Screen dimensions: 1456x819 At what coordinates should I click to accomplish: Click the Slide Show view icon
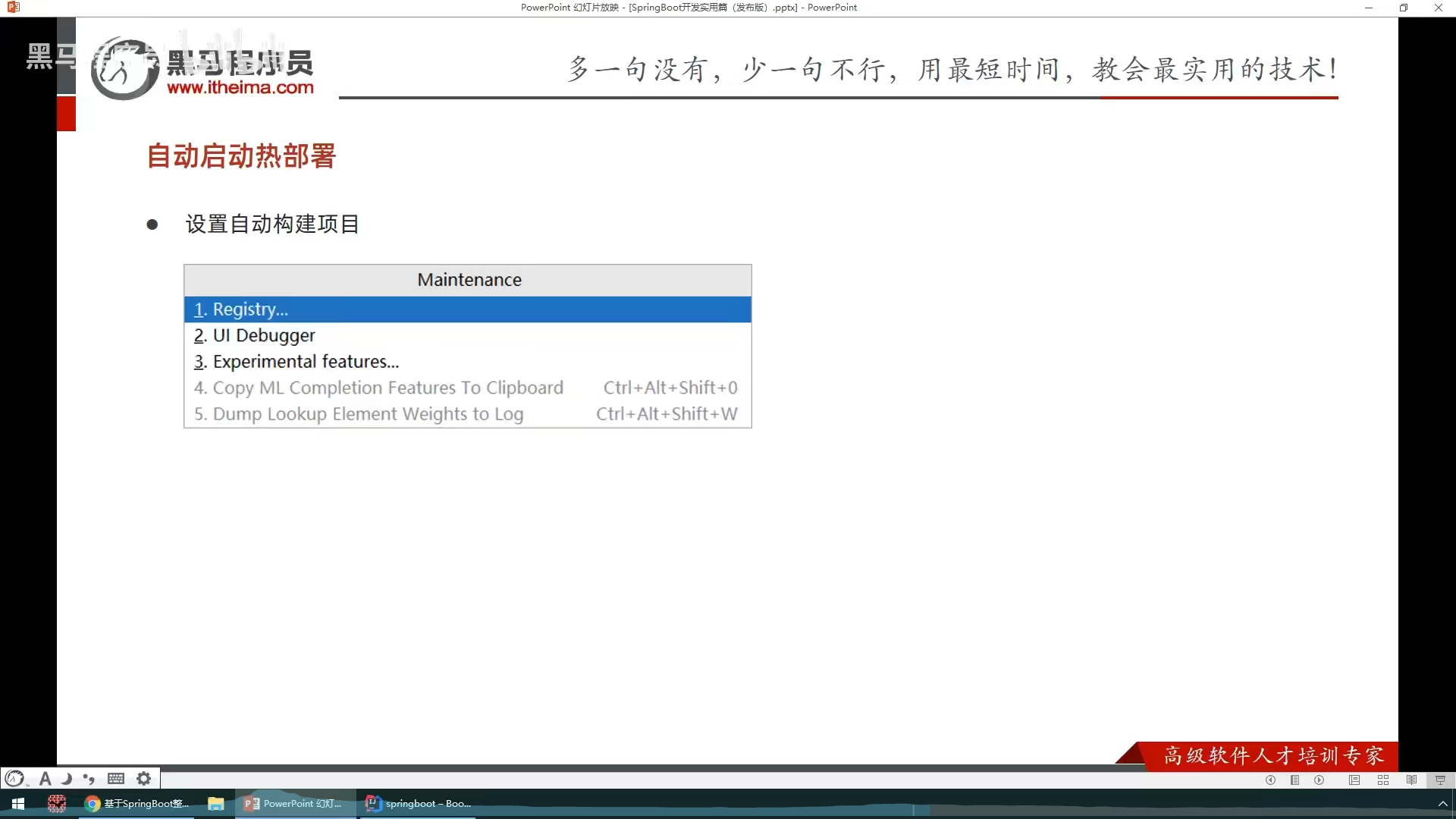[x=1440, y=780]
